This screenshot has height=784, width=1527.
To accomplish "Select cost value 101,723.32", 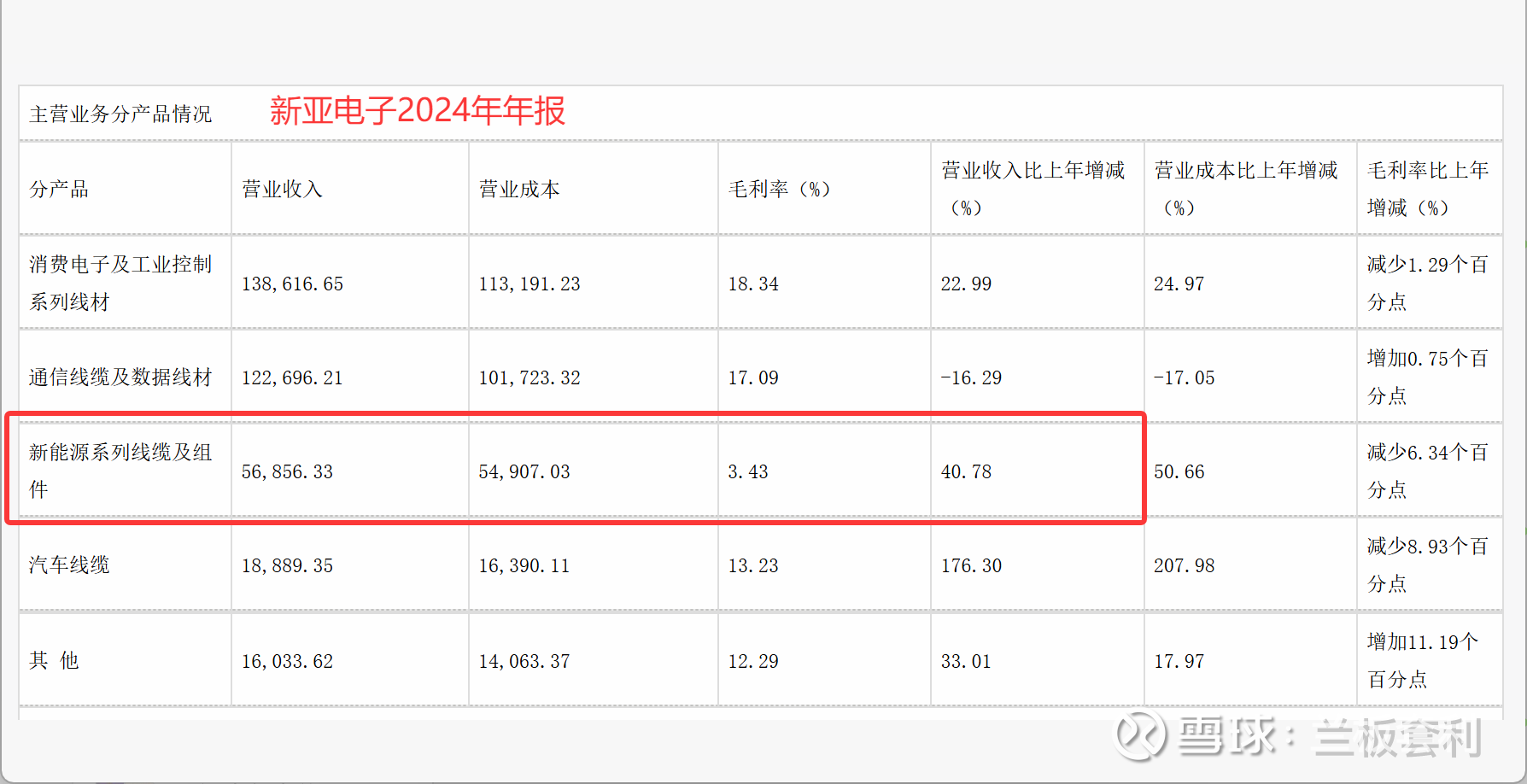I will pyautogui.click(x=529, y=377).
